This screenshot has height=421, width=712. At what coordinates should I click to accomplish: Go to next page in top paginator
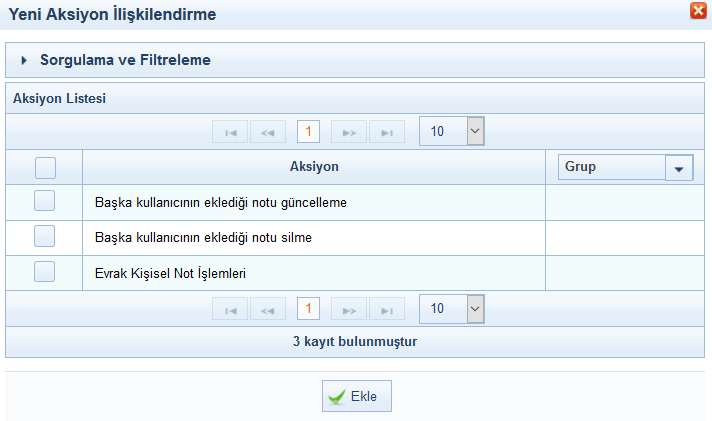tap(349, 132)
